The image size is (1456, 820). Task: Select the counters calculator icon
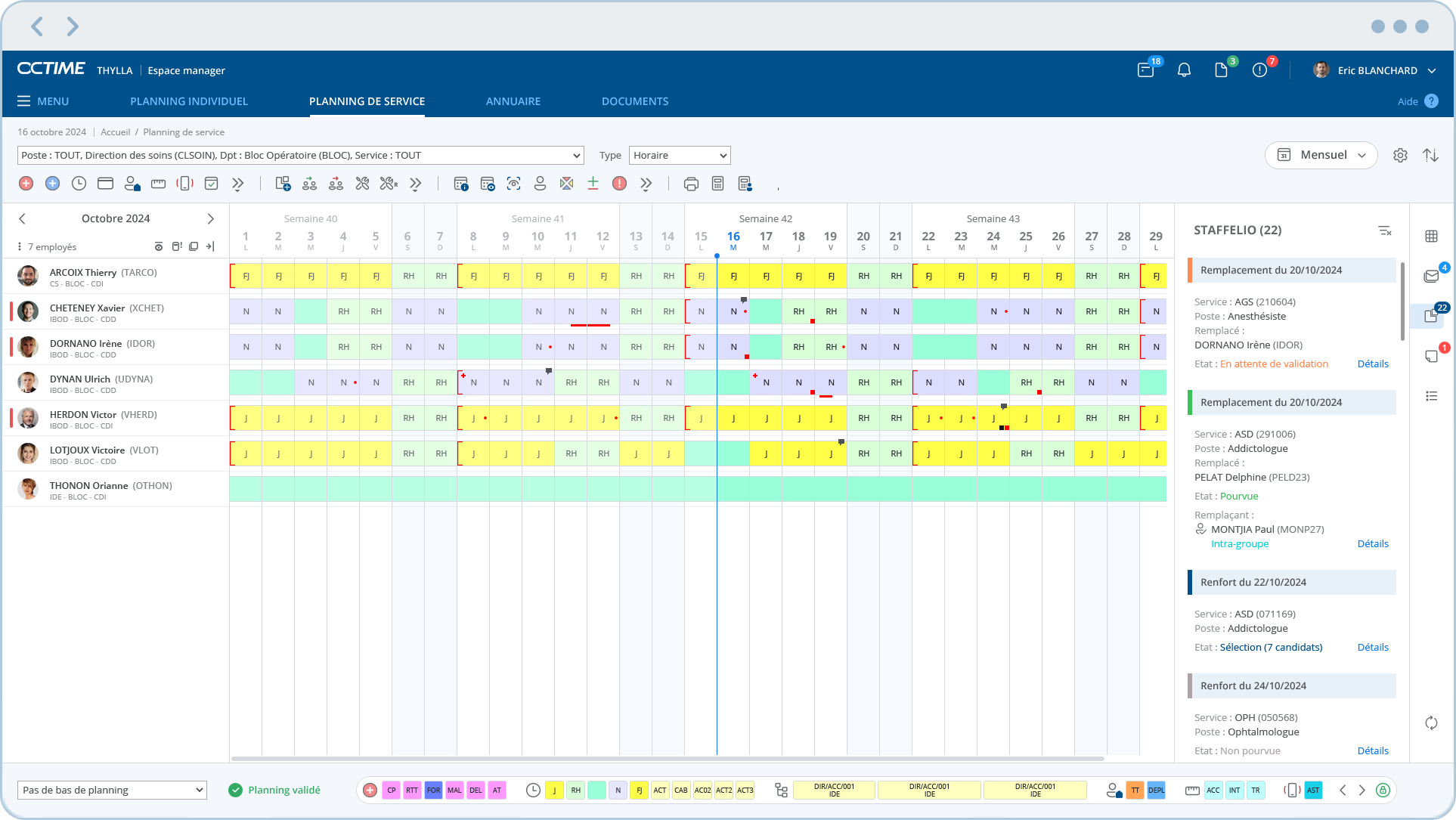click(717, 184)
